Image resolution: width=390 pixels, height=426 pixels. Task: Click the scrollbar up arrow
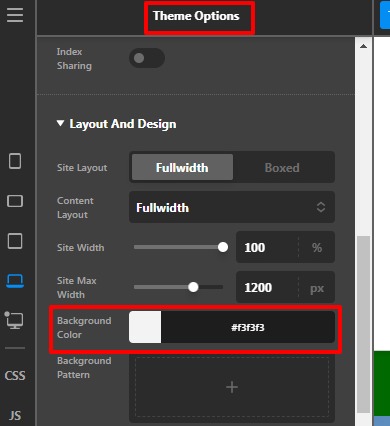tap(363, 46)
